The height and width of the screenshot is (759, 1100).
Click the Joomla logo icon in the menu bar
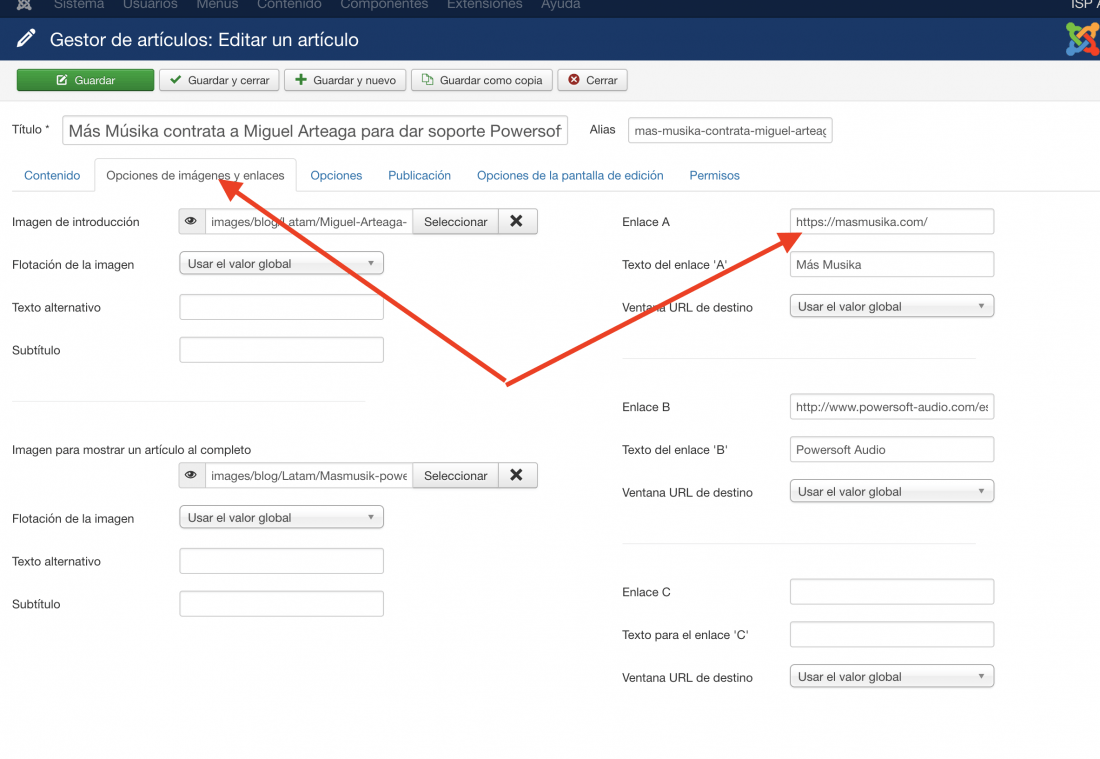pos(24,4)
